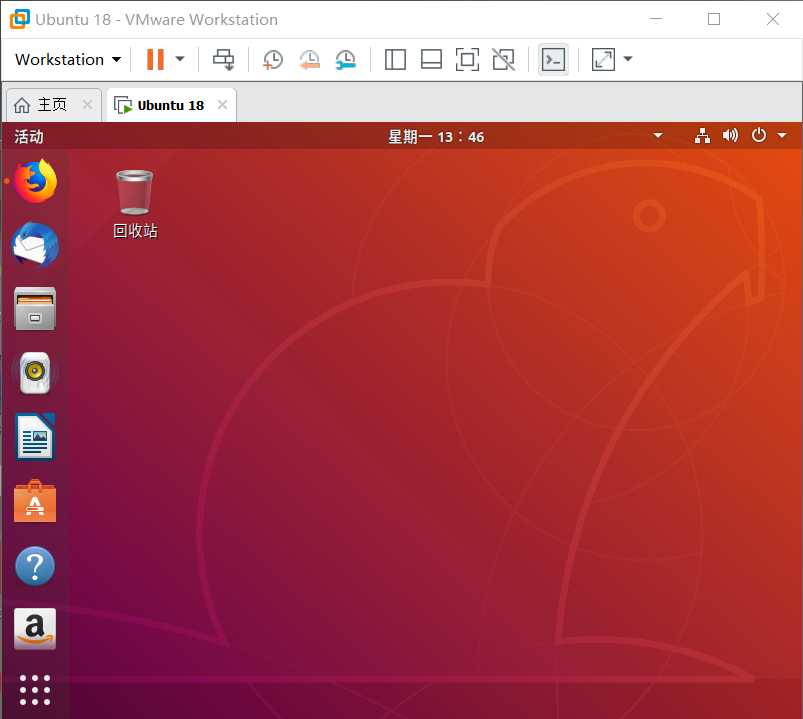Click the power icon in the top bar
Viewport: 803px width, 719px height.
coord(758,135)
